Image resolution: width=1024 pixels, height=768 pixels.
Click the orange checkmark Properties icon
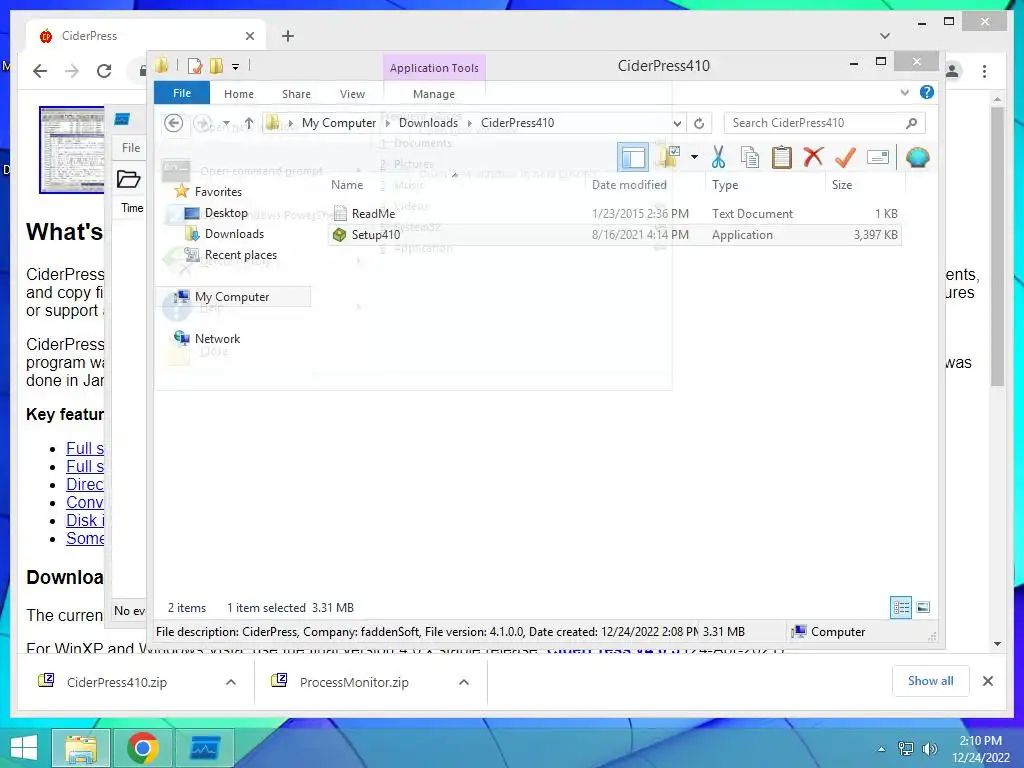[x=845, y=157]
